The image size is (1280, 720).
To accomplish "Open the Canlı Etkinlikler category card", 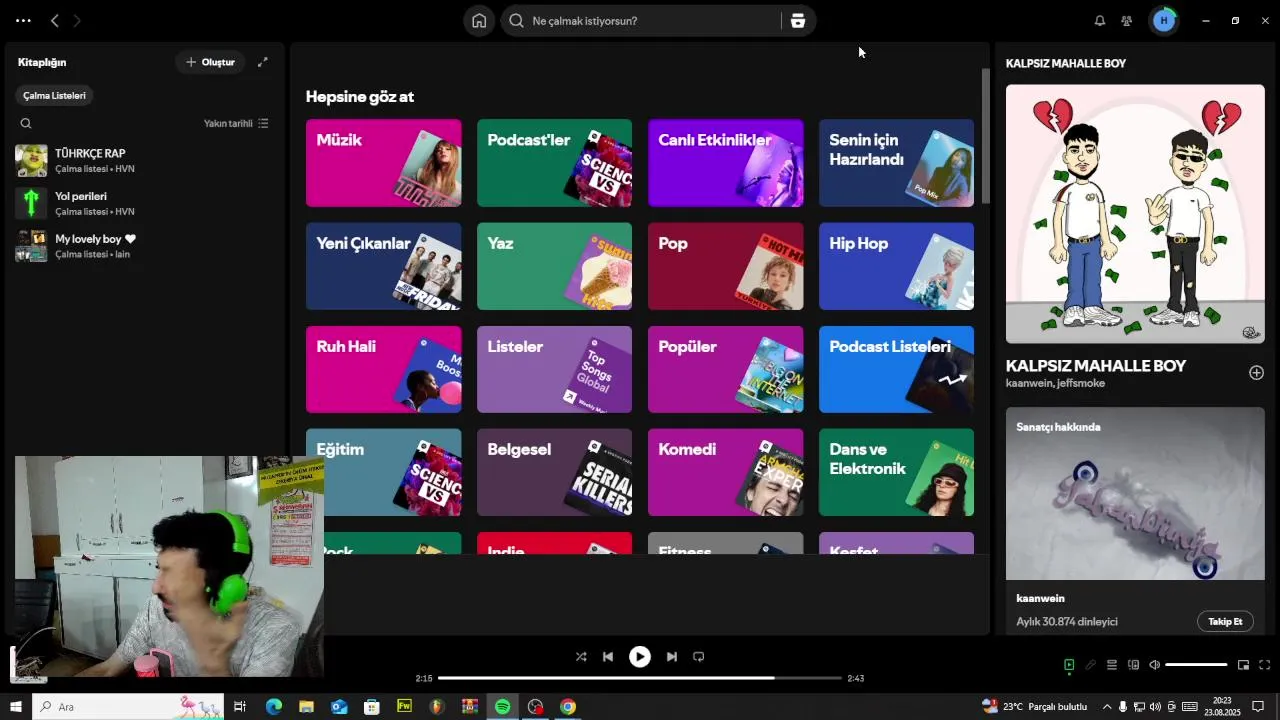I will click(x=726, y=163).
